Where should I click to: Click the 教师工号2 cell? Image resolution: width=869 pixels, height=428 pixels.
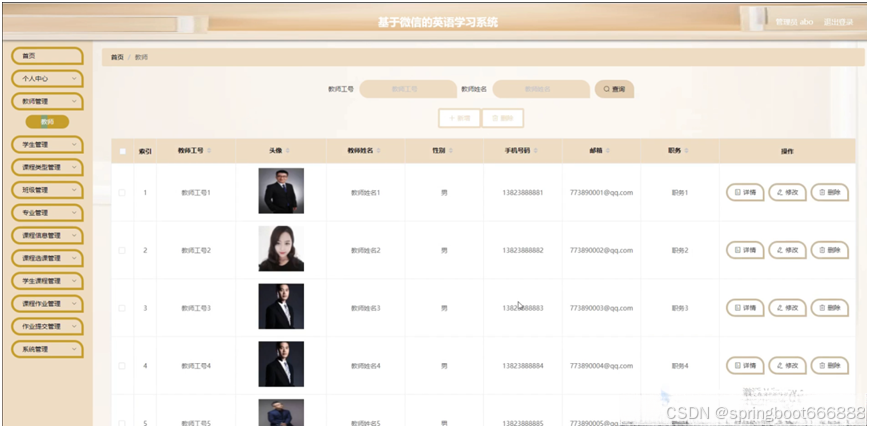(x=196, y=250)
